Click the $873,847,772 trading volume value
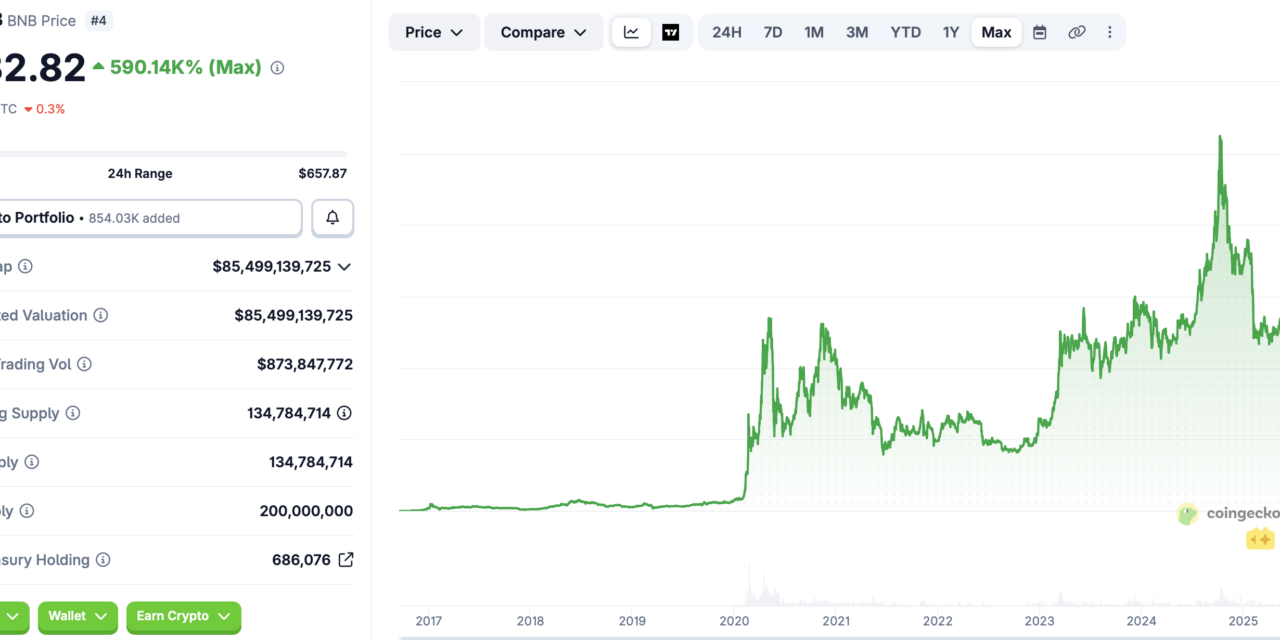The width and height of the screenshot is (1280, 640). pos(305,364)
